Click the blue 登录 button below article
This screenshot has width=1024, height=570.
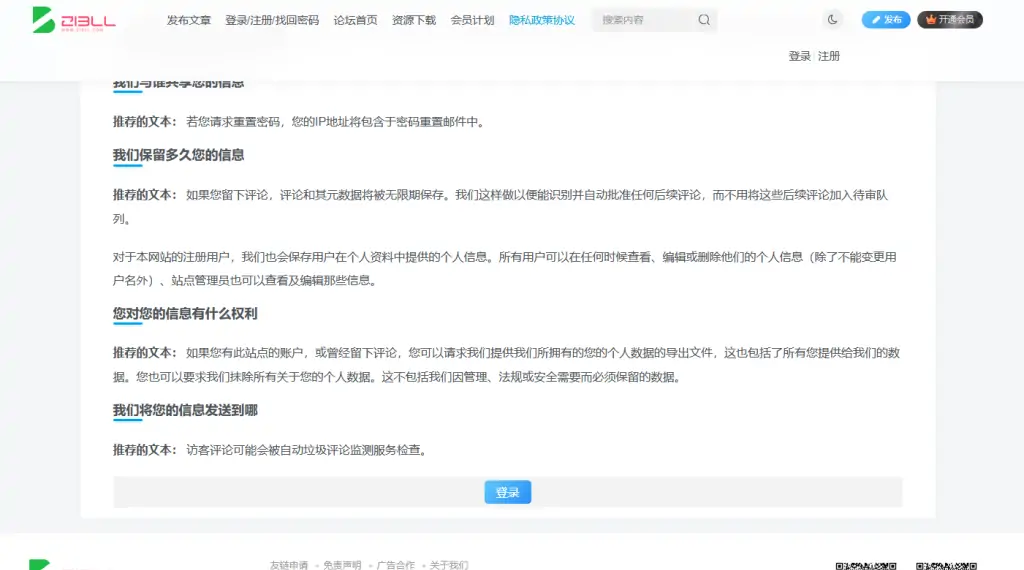[507, 492]
